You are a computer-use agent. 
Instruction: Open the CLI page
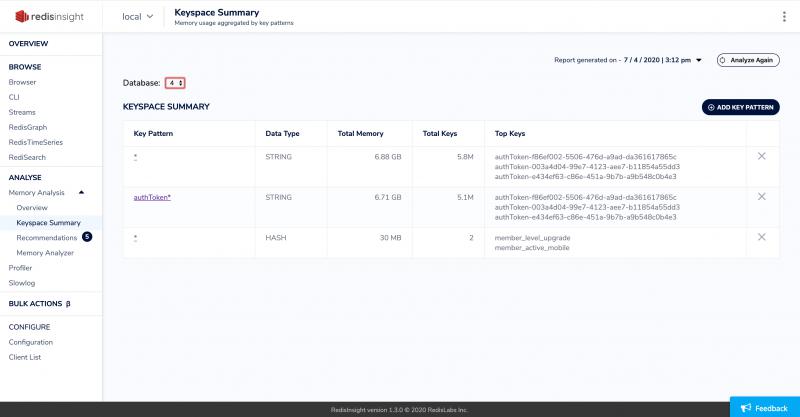coord(14,97)
